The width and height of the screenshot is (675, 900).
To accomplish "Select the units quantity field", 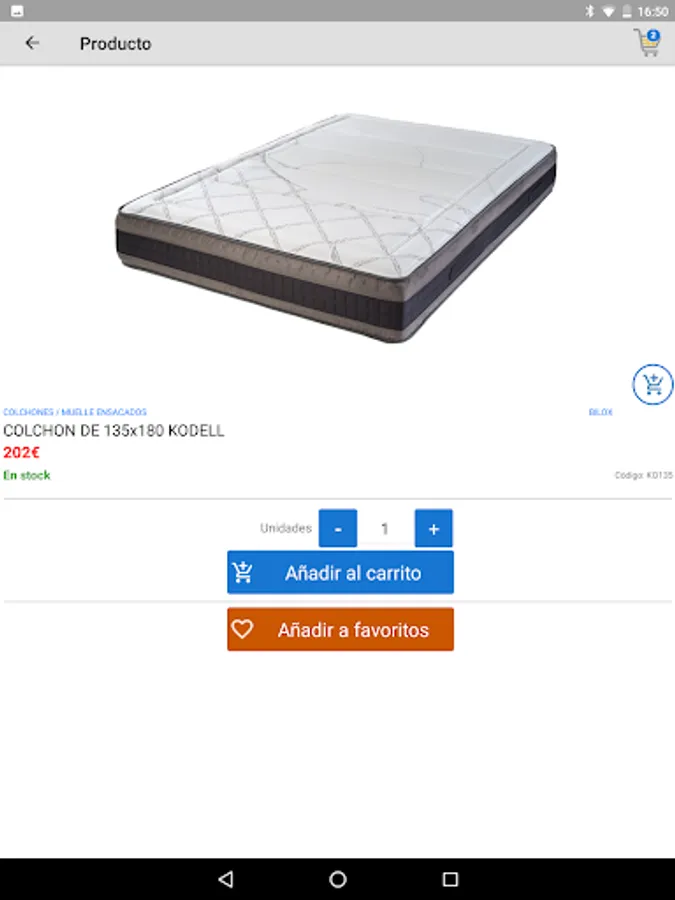I will click(385, 528).
